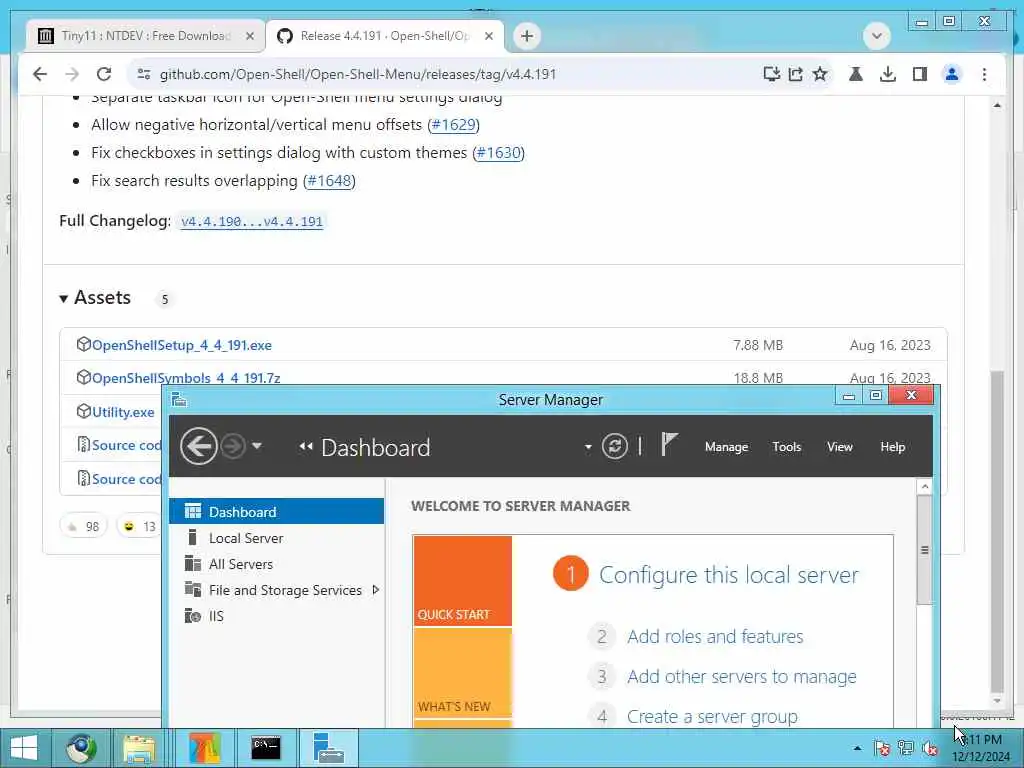Open Windows Start button
The width and height of the screenshot is (1024, 768).
(x=24, y=748)
